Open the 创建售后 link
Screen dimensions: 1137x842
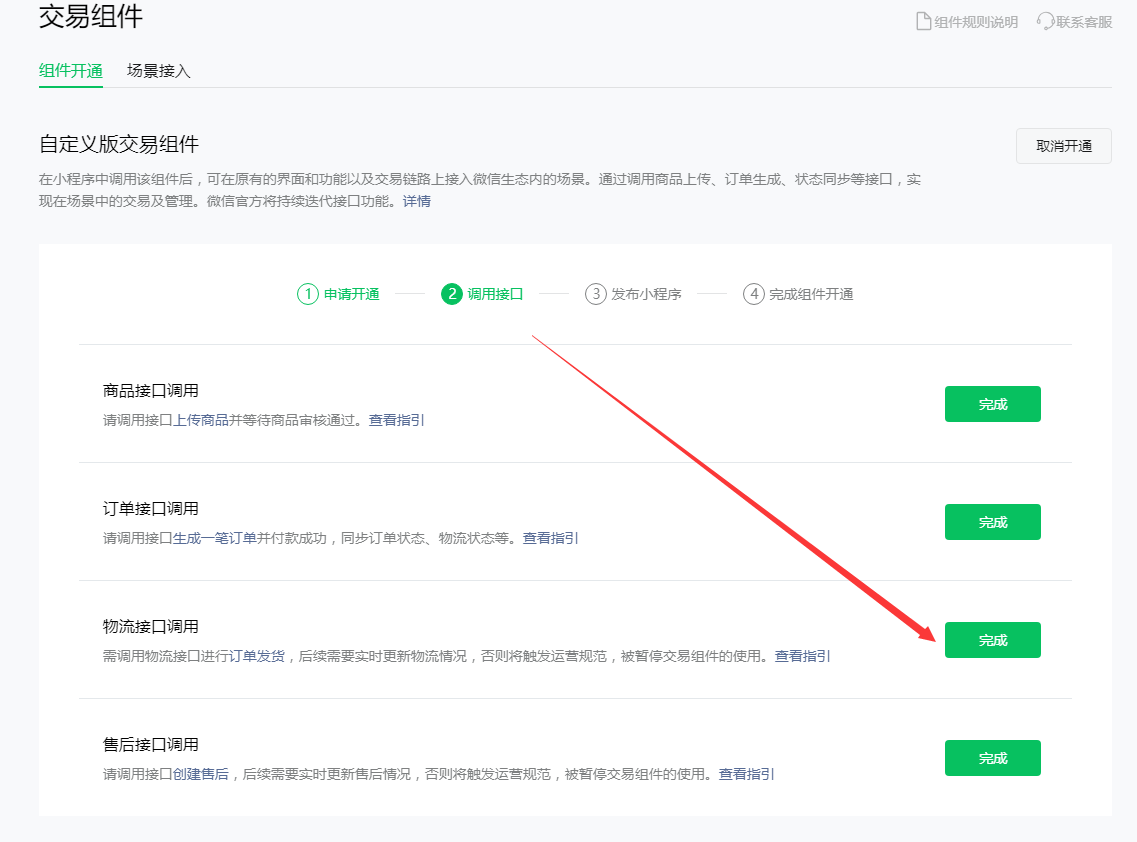(201, 774)
